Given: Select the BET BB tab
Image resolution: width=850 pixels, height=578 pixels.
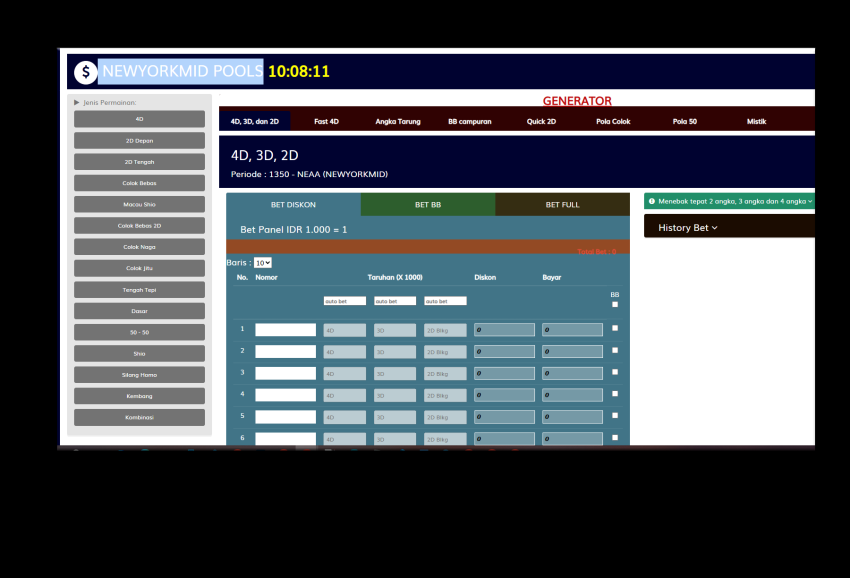Looking at the screenshot, I should click(428, 205).
